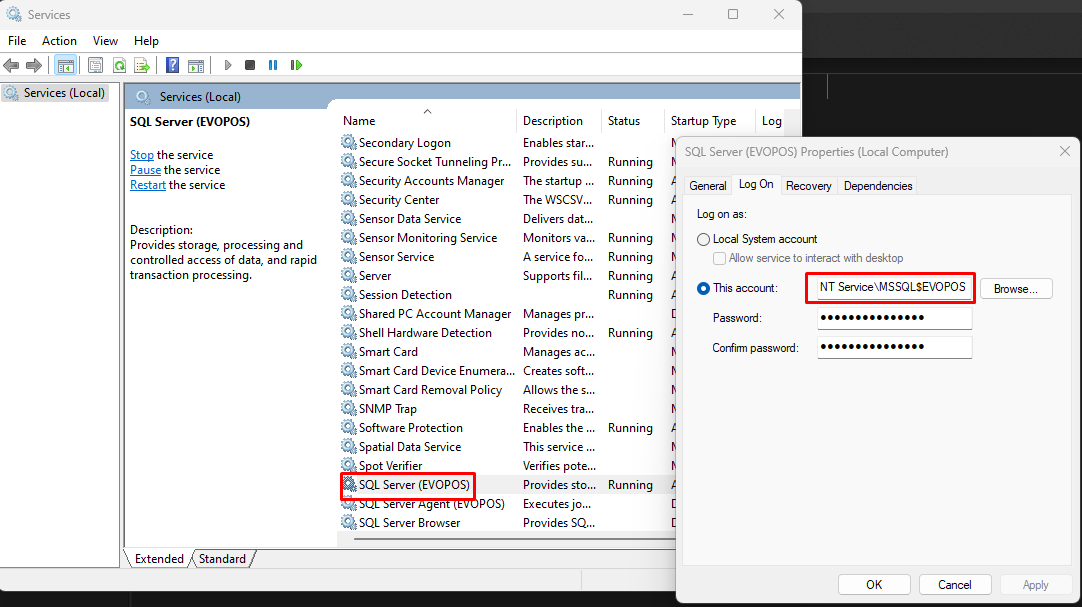This screenshot has height=607, width=1082.
Task: Click the Password input field
Action: [x=894, y=318]
